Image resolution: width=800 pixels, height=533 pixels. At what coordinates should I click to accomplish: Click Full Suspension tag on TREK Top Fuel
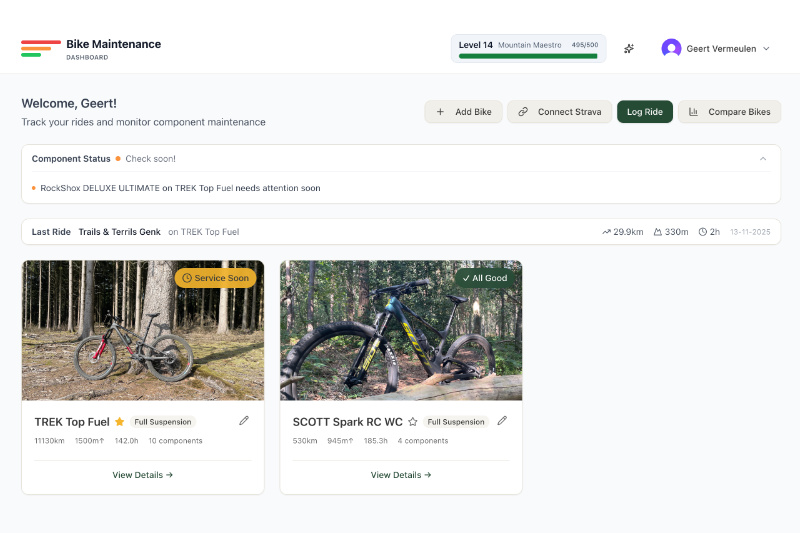tap(163, 422)
